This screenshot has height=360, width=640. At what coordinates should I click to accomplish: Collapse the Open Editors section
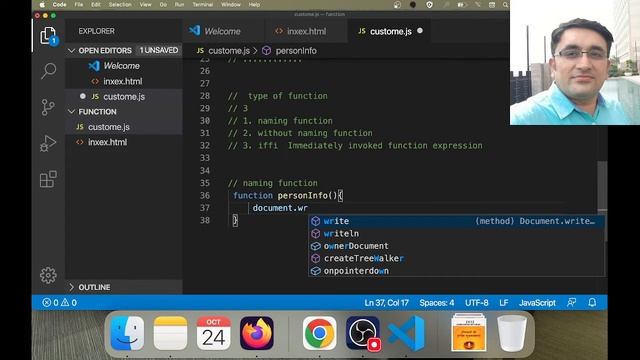click(72, 50)
